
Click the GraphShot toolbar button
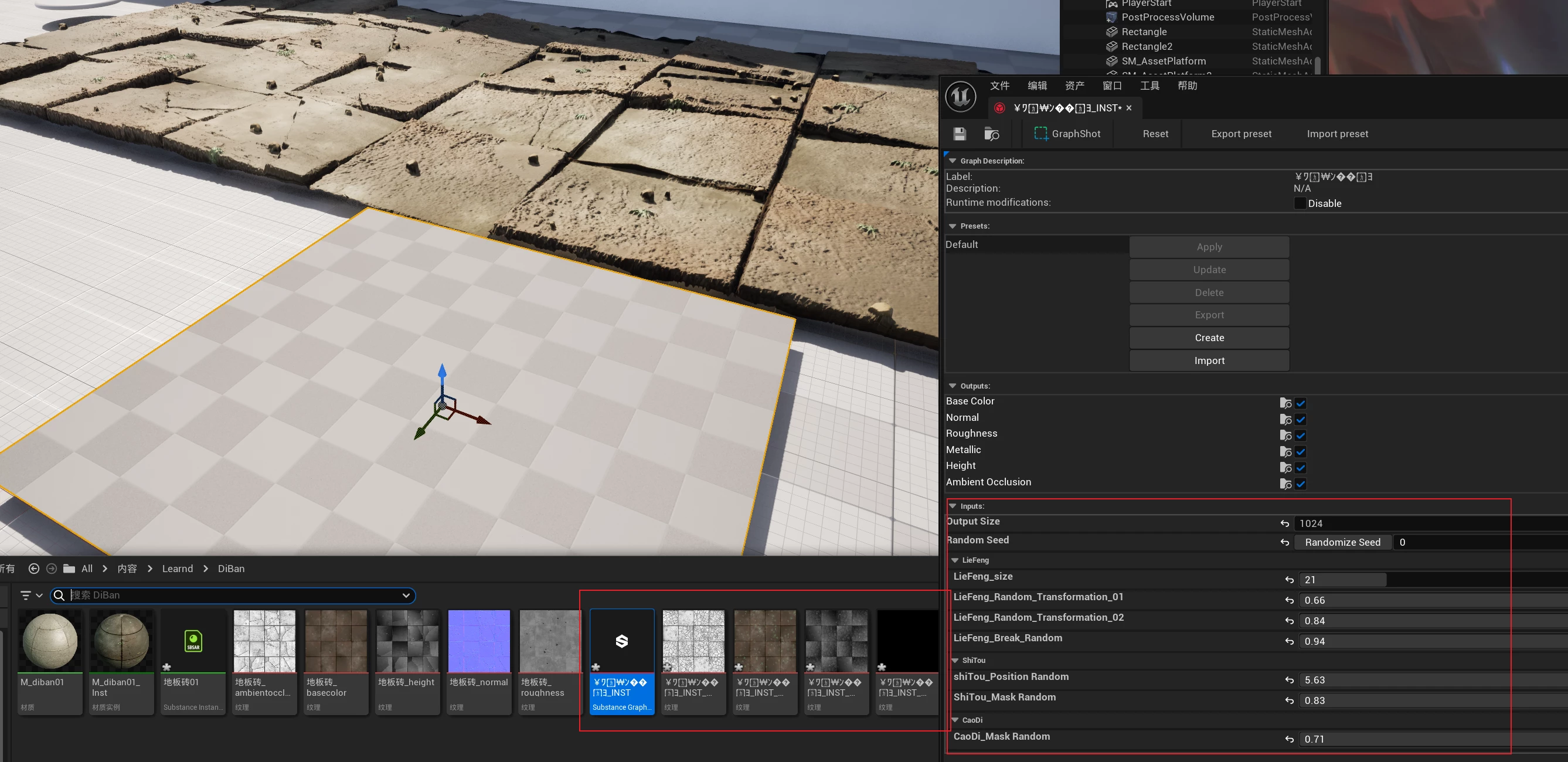1067,134
